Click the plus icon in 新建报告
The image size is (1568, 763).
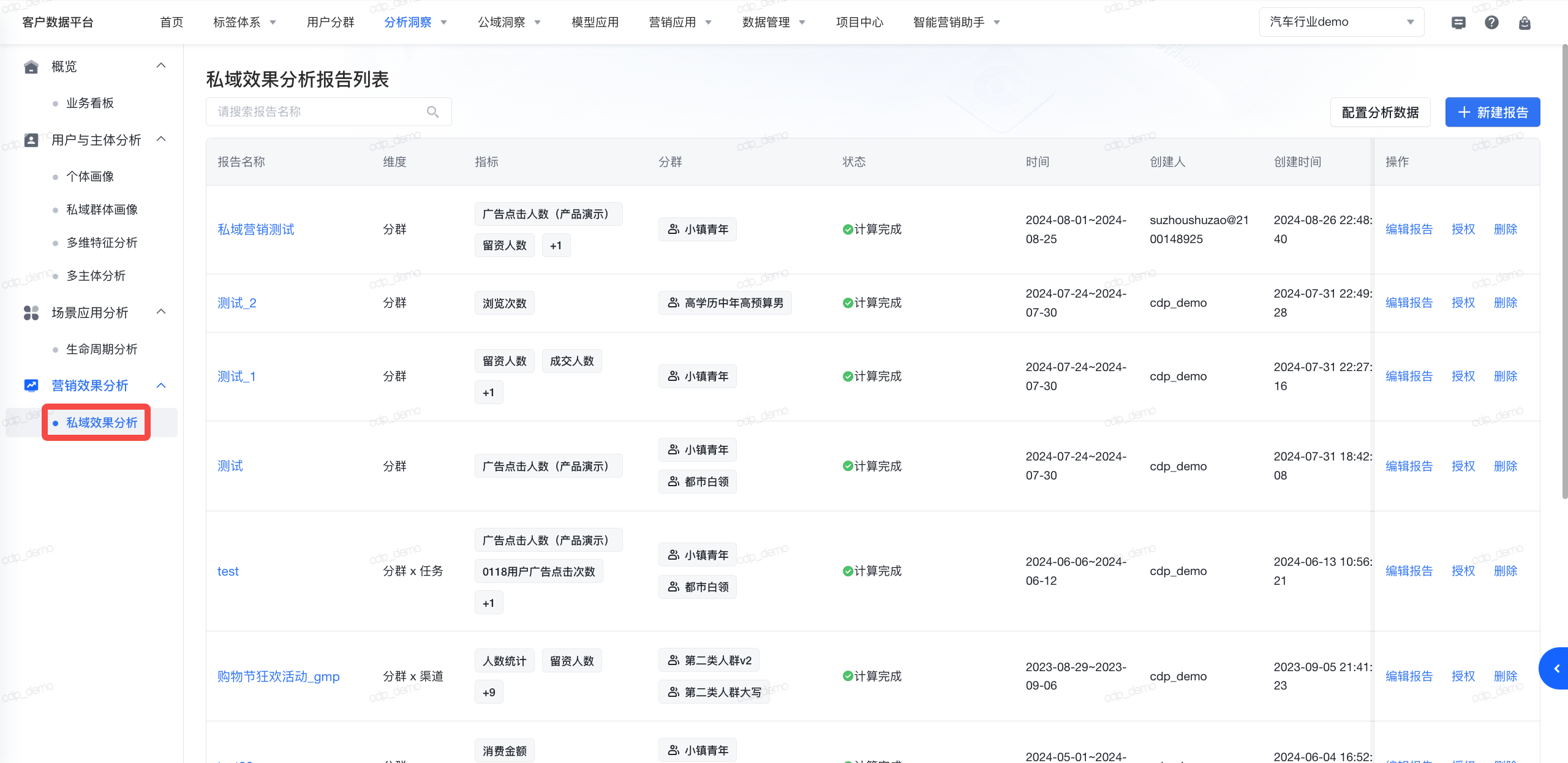point(1464,112)
